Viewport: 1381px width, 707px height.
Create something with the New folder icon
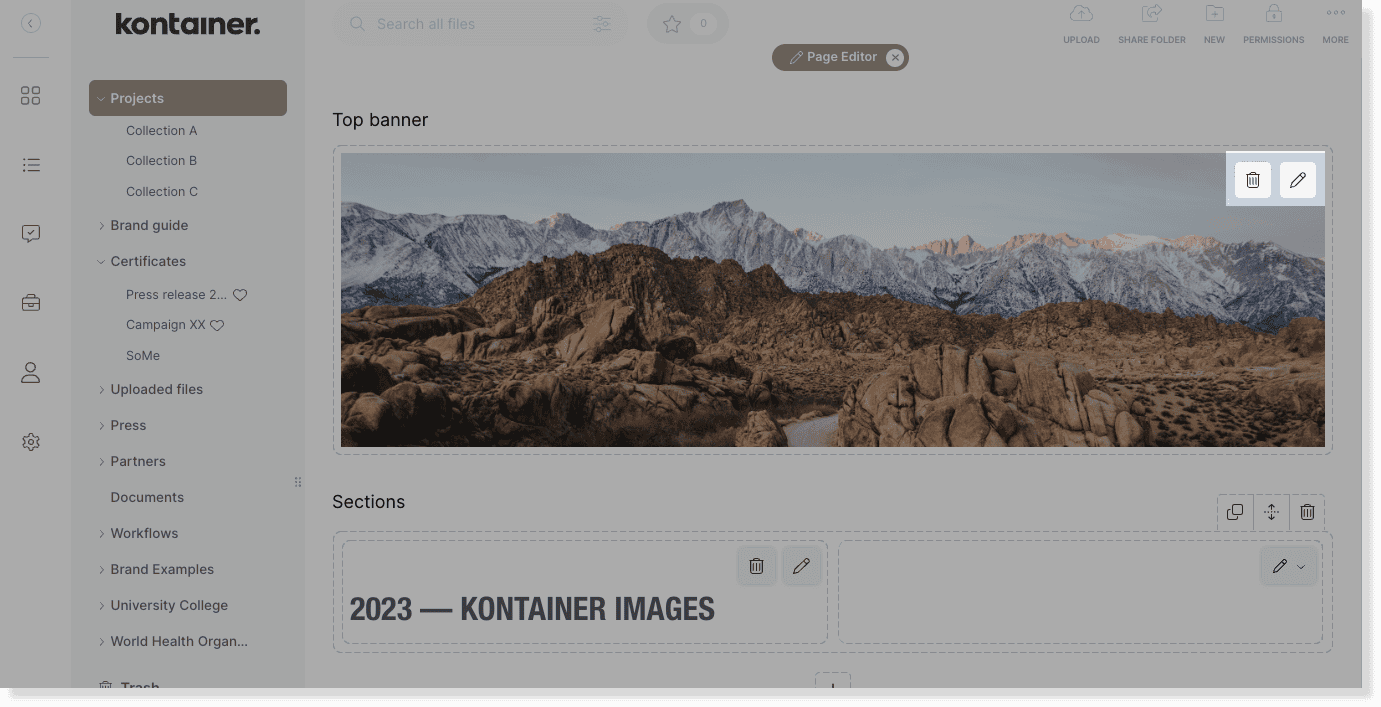point(1214,22)
